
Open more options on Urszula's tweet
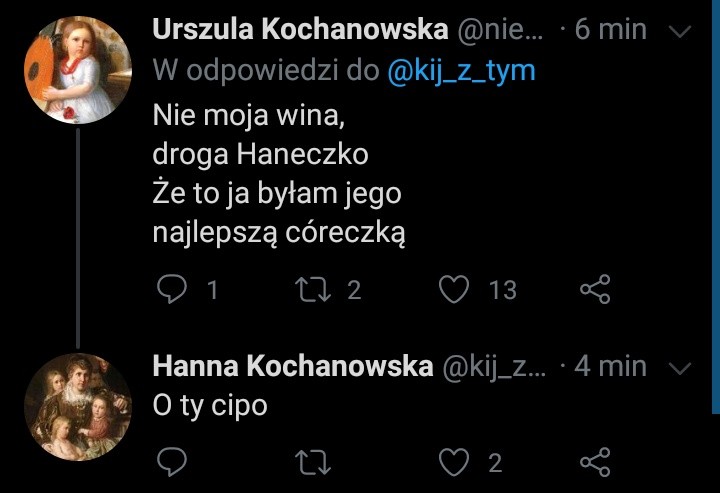click(x=680, y=32)
